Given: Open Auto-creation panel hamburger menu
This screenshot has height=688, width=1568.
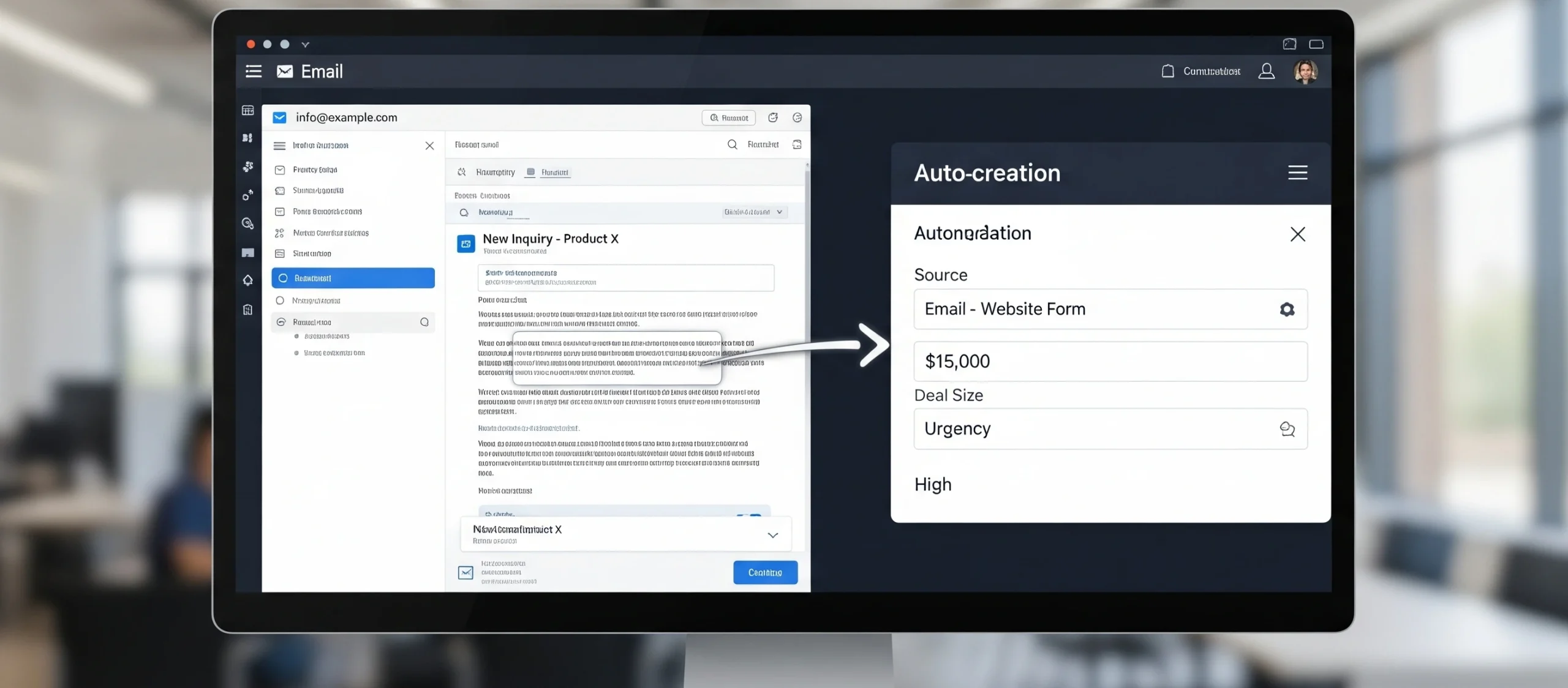Looking at the screenshot, I should pyautogui.click(x=1297, y=173).
